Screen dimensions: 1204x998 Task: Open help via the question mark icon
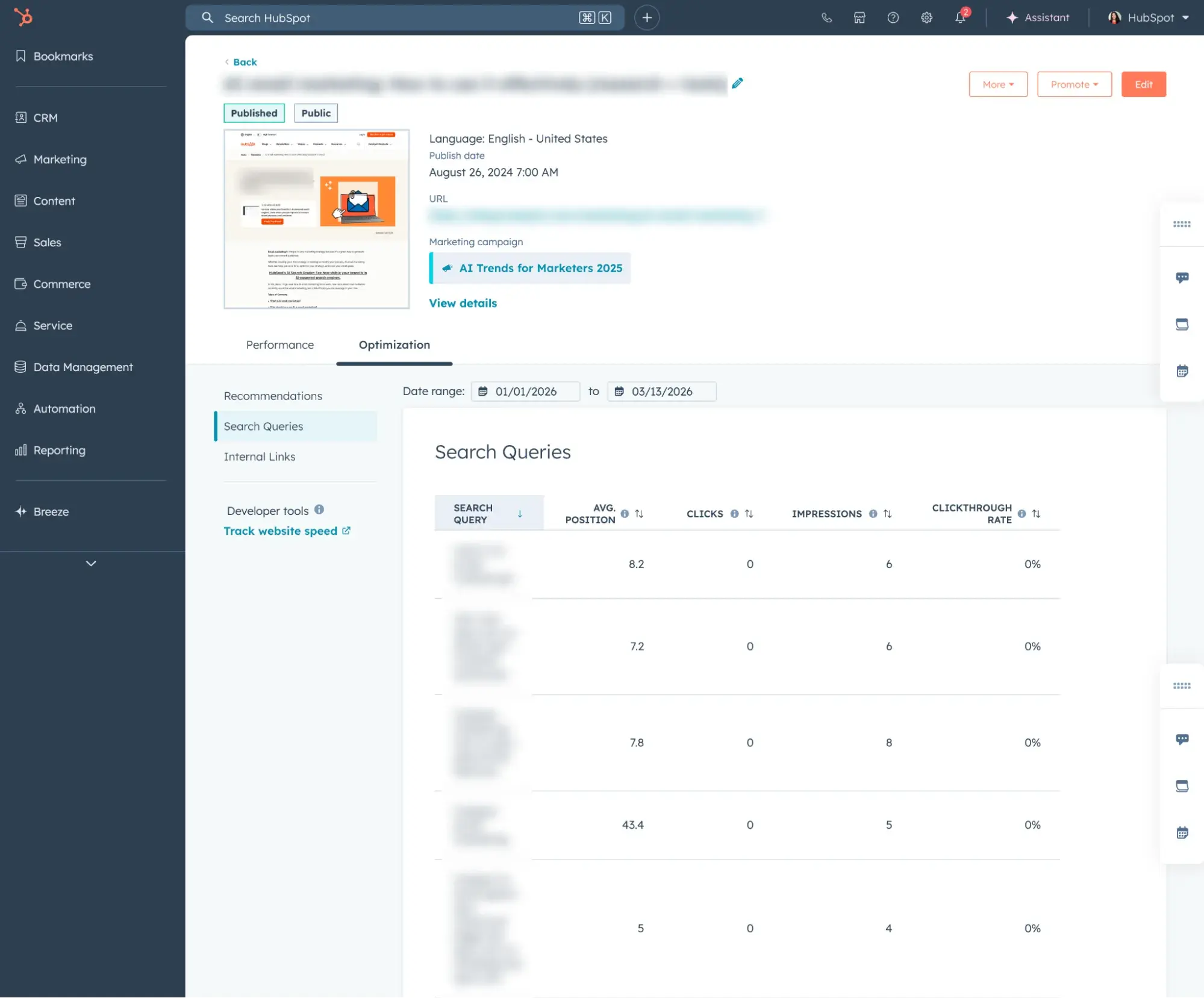coord(893,17)
